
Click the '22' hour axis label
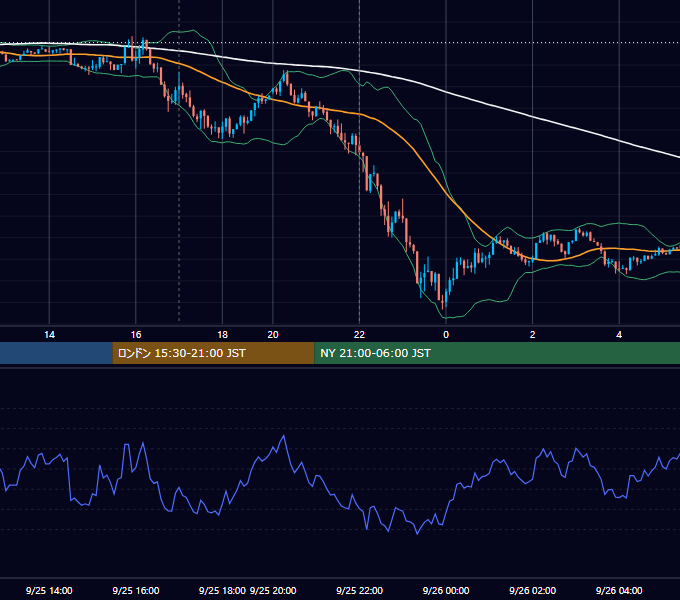tap(359, 335)
